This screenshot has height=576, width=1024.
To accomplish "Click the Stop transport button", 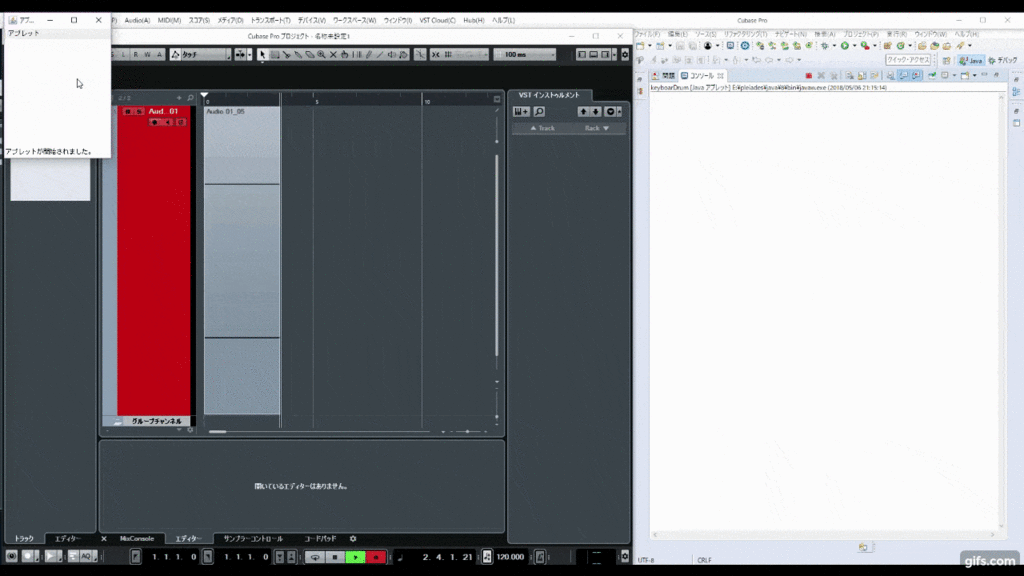I will coord(334,557).
